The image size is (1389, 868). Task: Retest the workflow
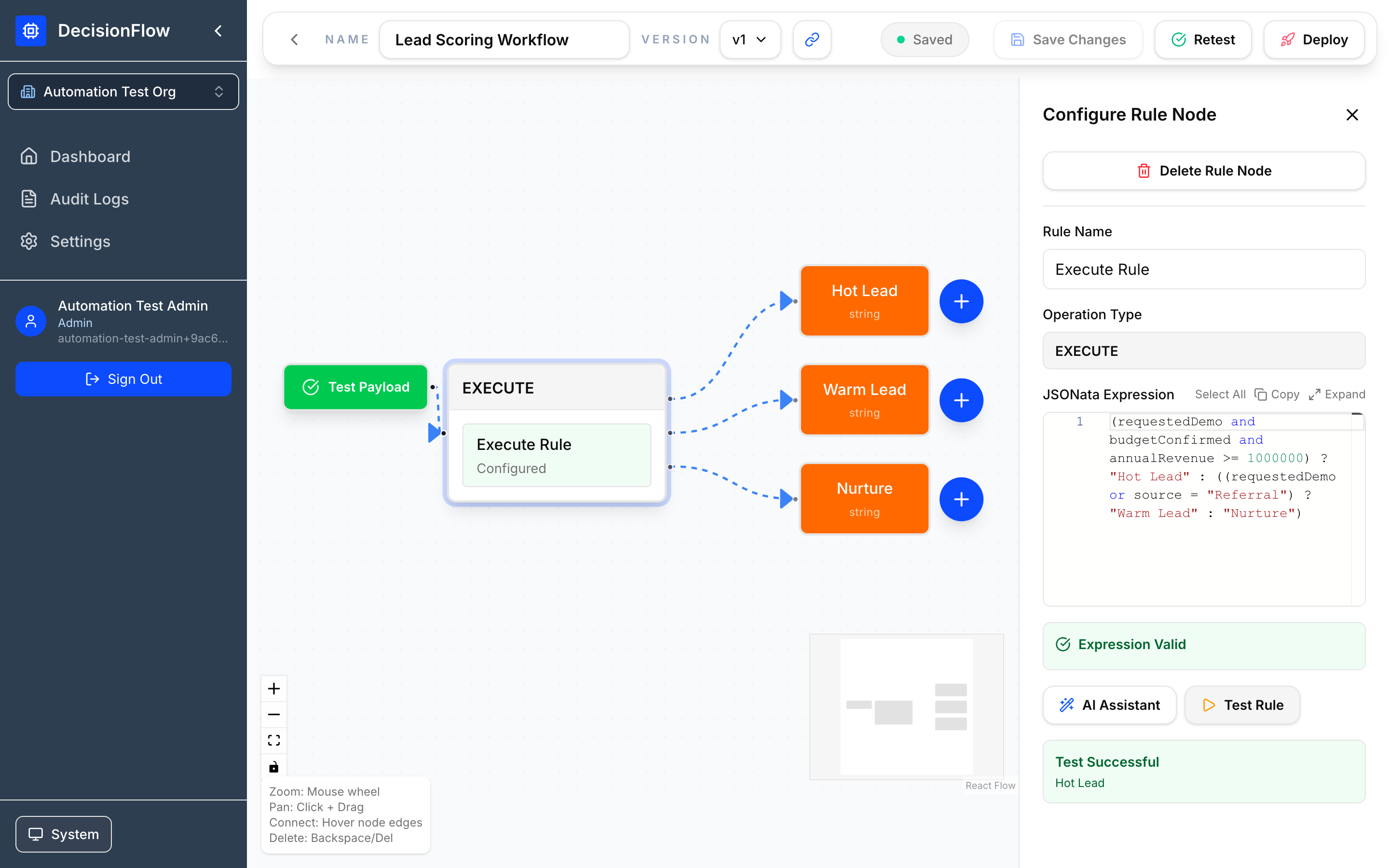point(1203,40)
